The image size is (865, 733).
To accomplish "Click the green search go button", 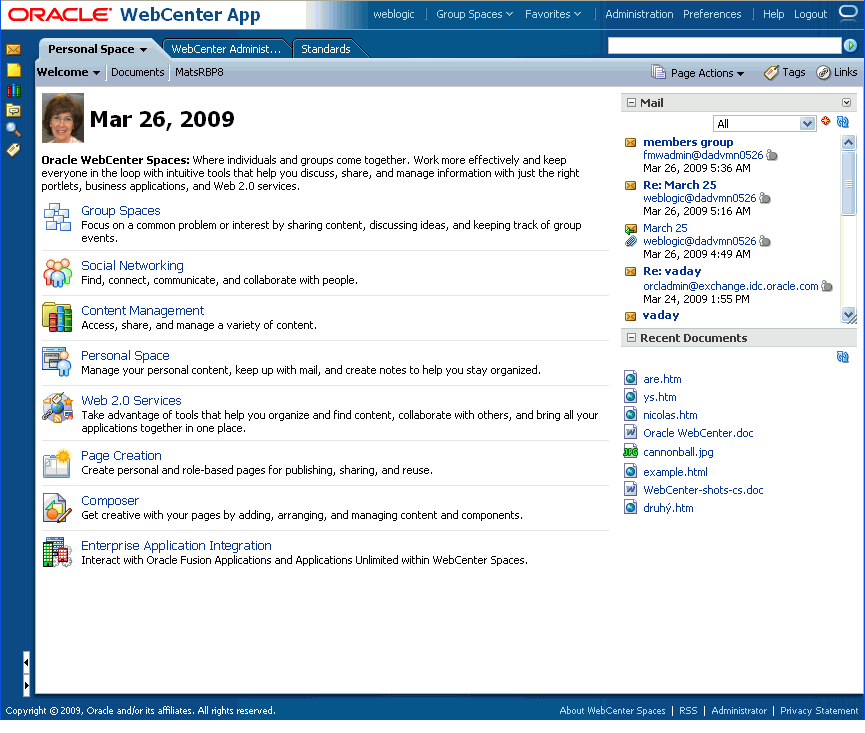I will coord(850,46).
